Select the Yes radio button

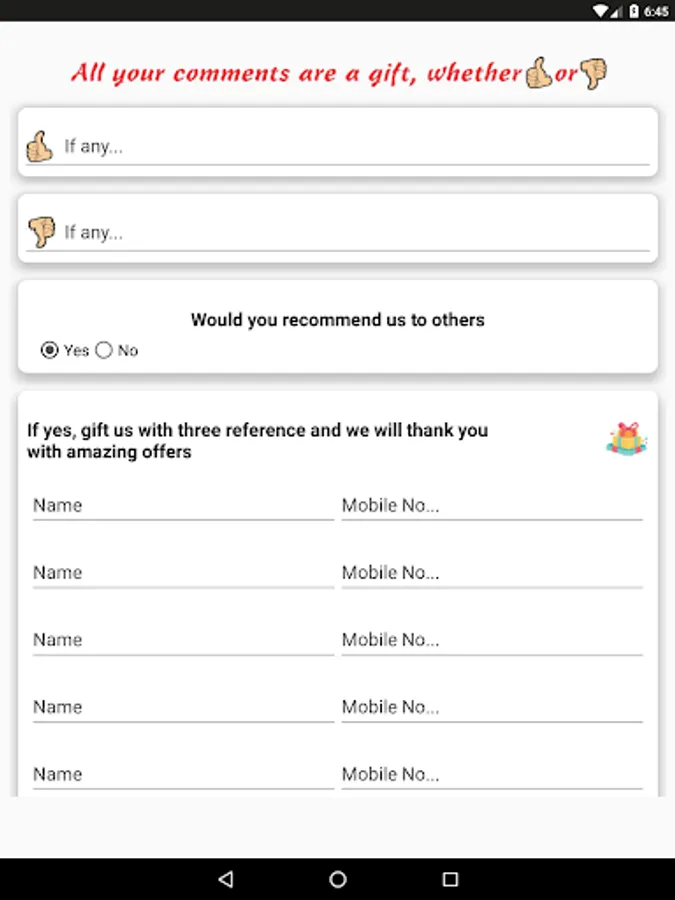point(49,350)
